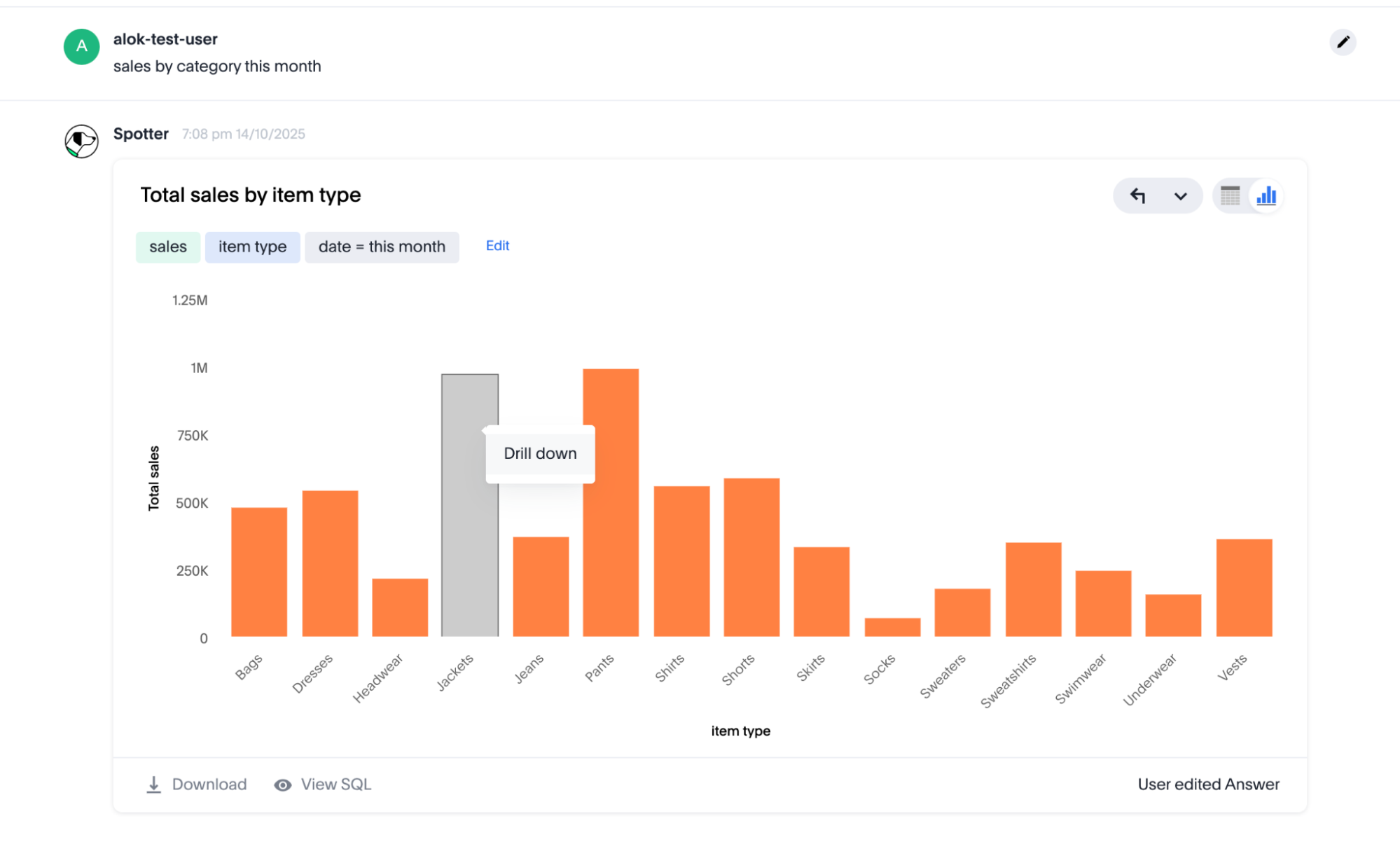Open the date = this month filter
This screenshot has width=1400, height=849.
click(382, 247)
